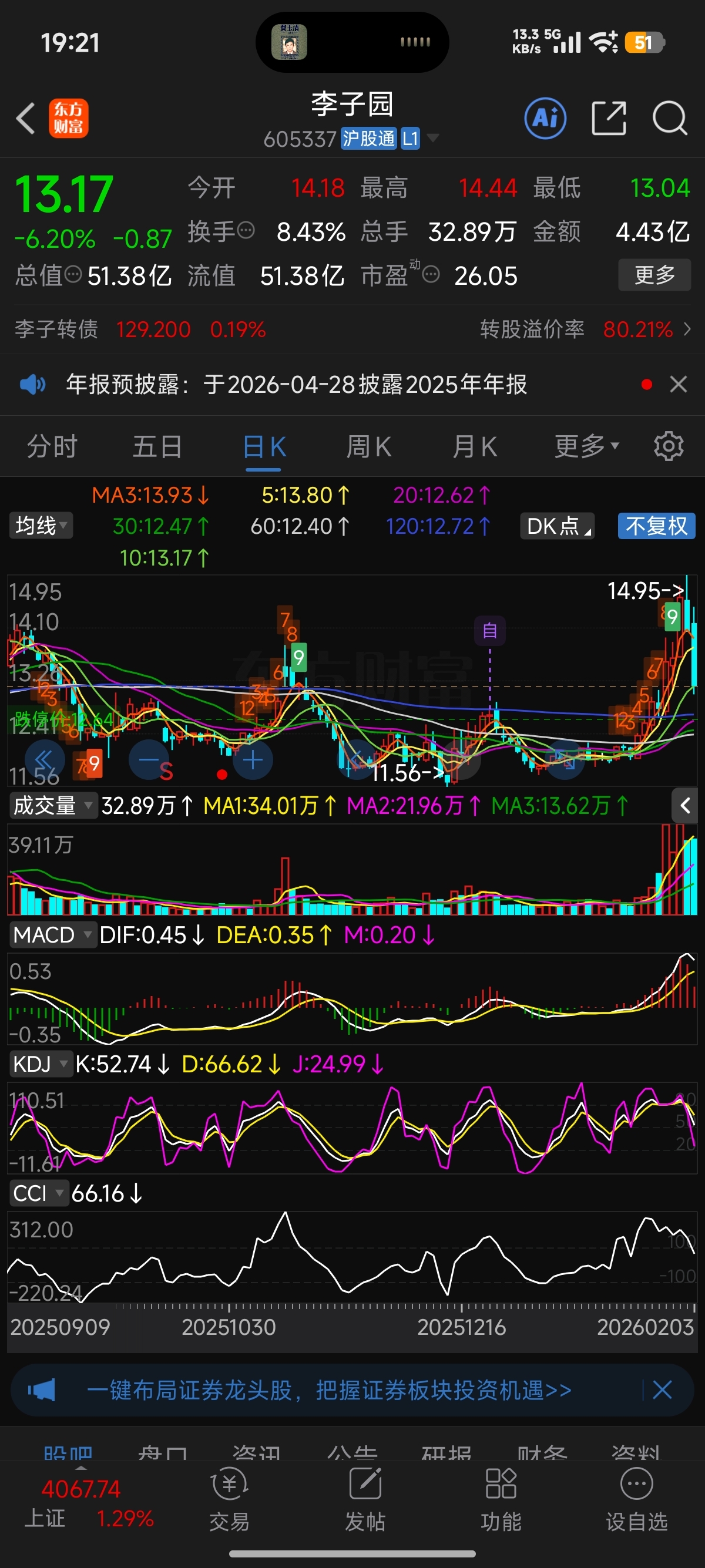Tap date label 20251216 on axis
705x1568 pixels.
(461, 1327)
